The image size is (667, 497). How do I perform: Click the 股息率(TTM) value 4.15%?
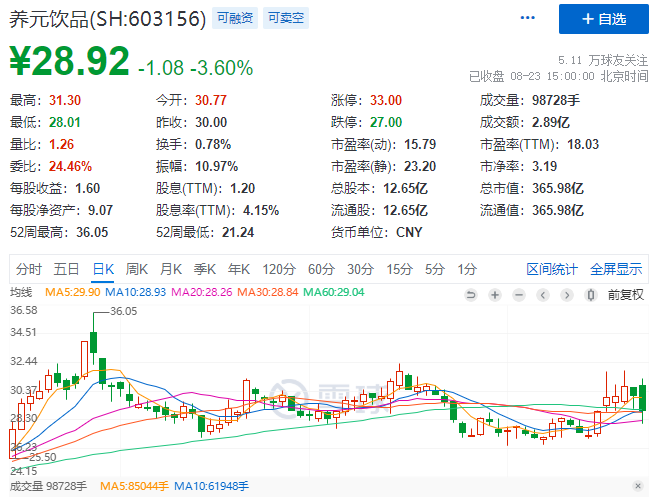tap(261, 211)
